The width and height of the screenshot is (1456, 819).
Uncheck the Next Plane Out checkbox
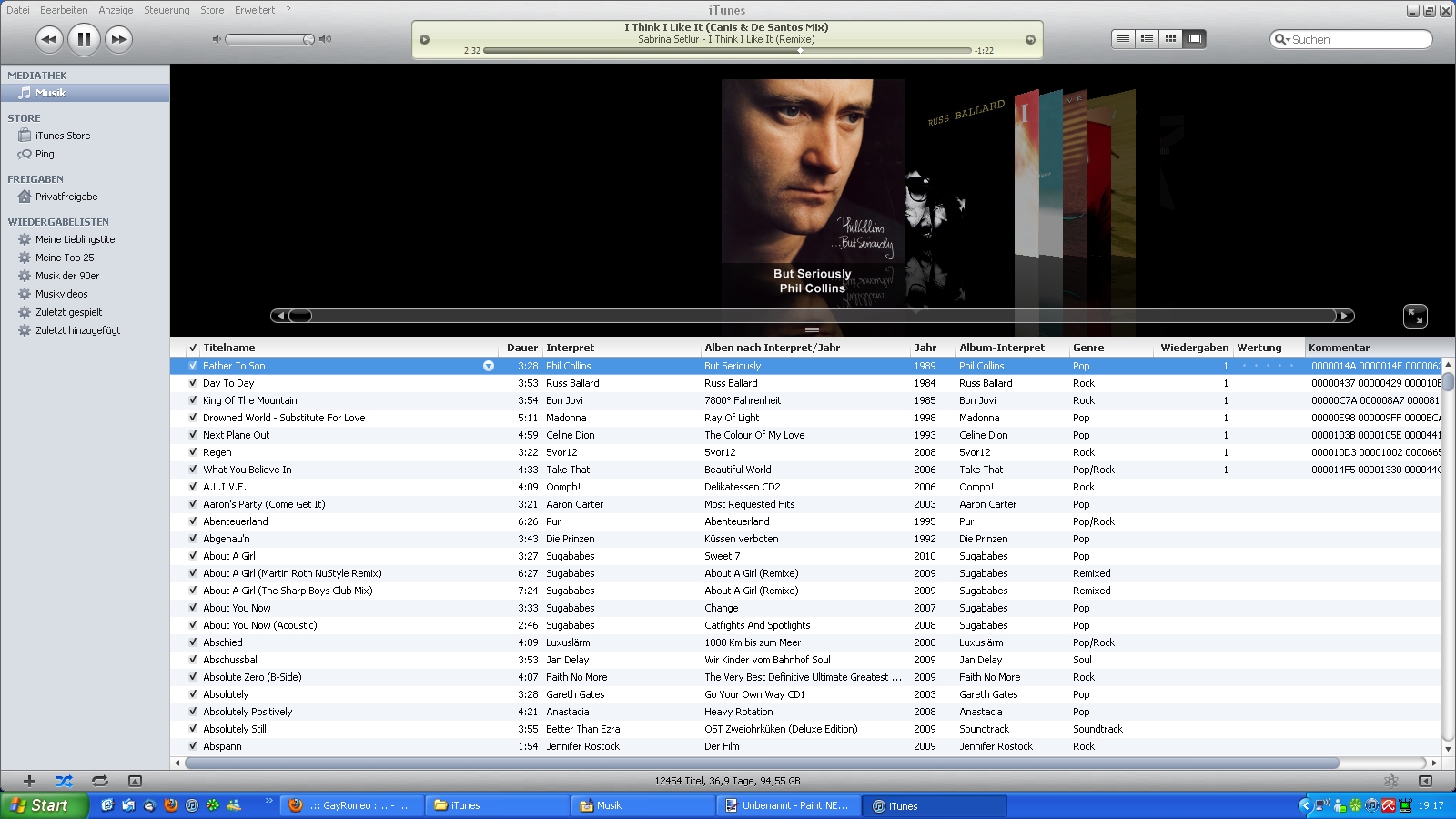click(x=193, y=435)
